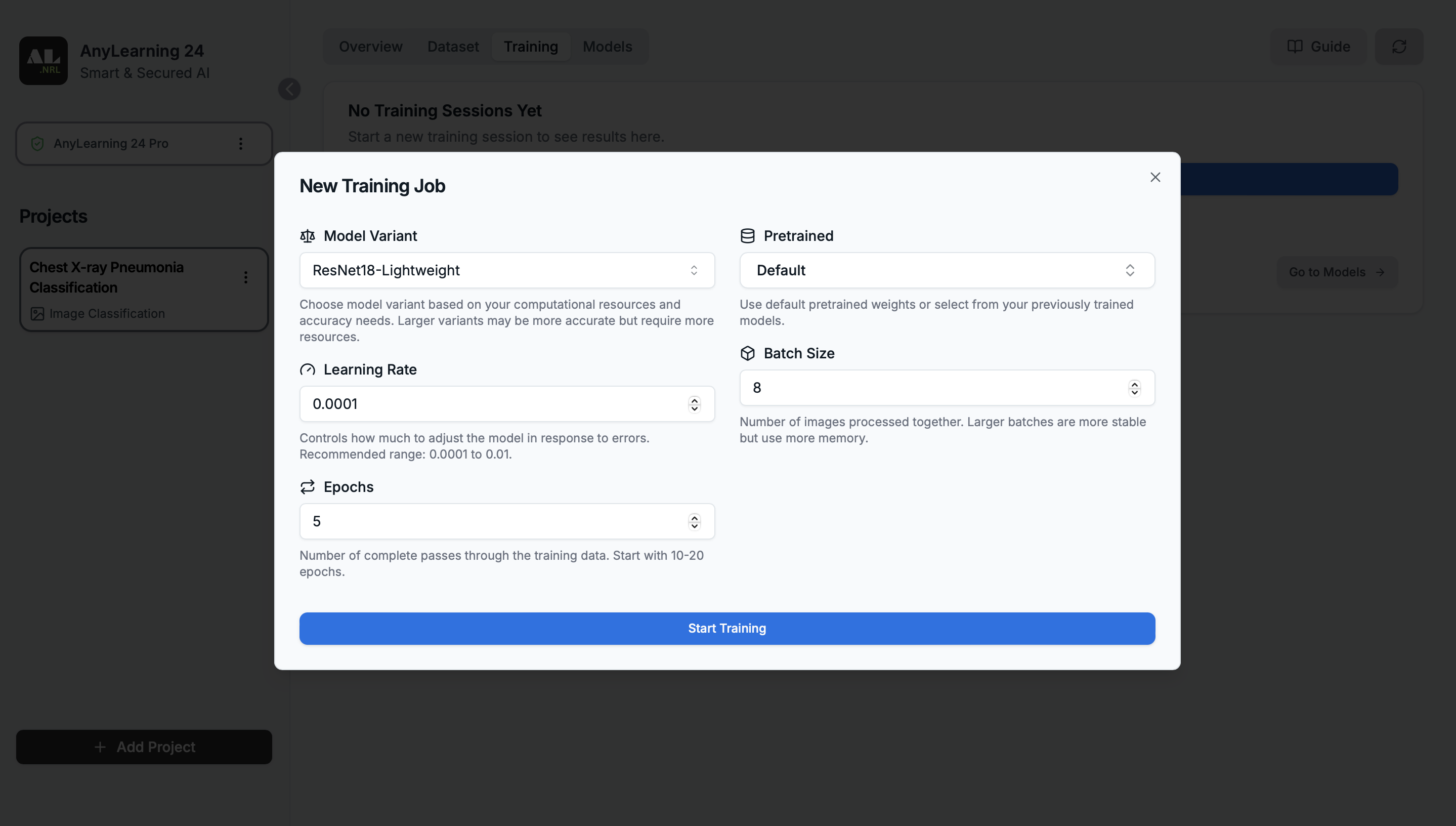Collapse the sidebar with the arrow chevron

(x=290, y=89)
